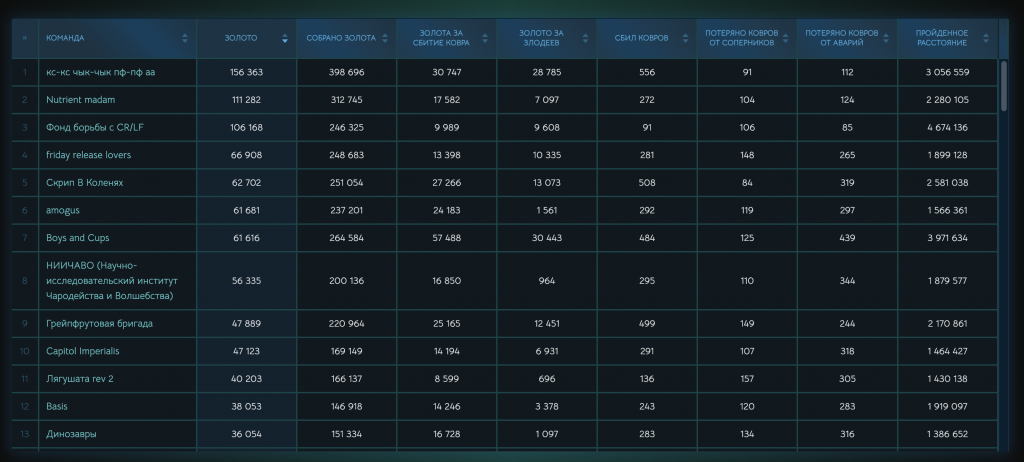Image resolution: width=1024 pixels, height=462 pixels.
Task: Click sort icon for Потеряно ковров от аварий
Action: 886,38
